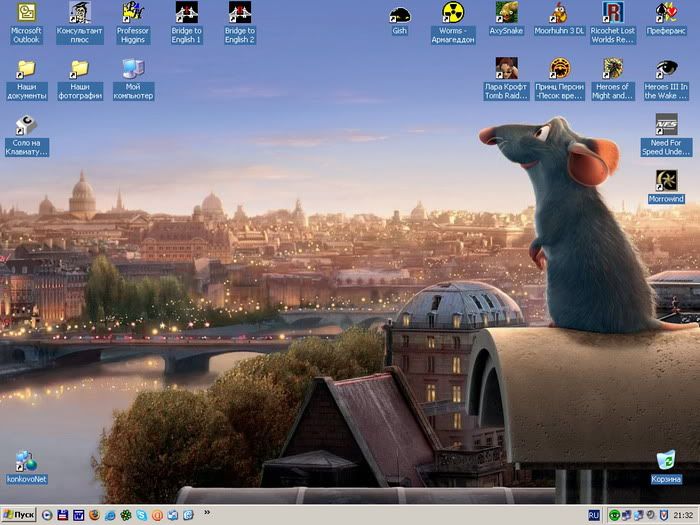Expand hidden Quick Launch items chevron
Viewport: 700px width, 525px height.
point(207,512)
